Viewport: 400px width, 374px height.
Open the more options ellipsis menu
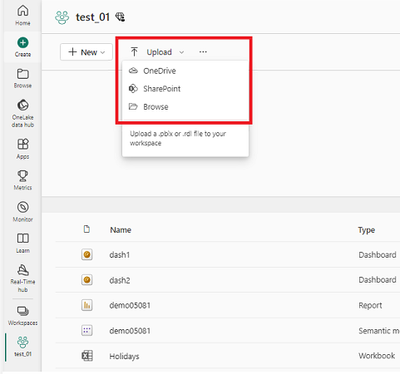point(203,52)
